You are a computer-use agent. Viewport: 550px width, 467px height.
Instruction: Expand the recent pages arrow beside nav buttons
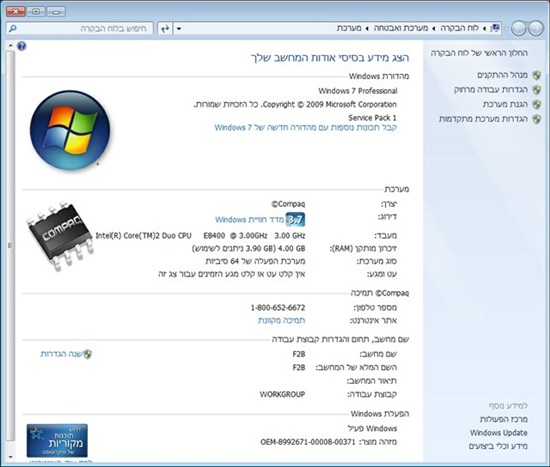[x=506, y=28]
